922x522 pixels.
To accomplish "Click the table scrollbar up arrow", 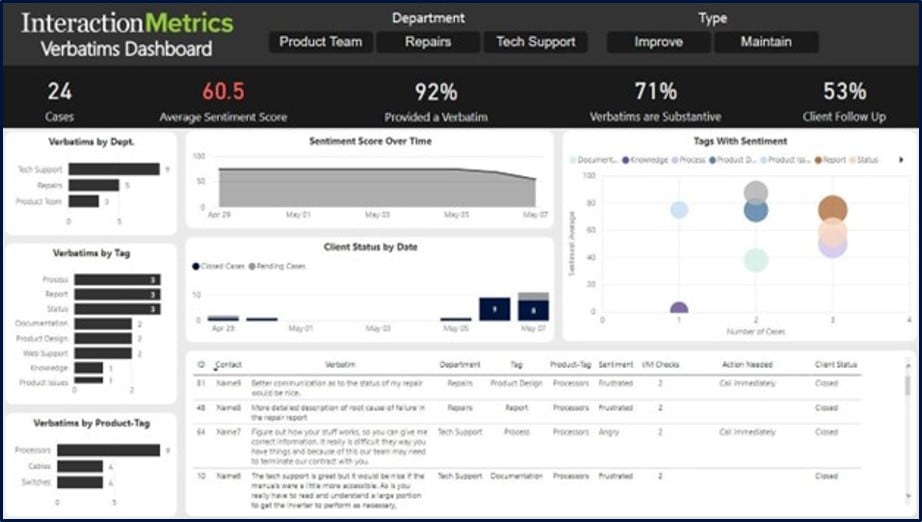I will pyautogui.click(x=908, y=366).
